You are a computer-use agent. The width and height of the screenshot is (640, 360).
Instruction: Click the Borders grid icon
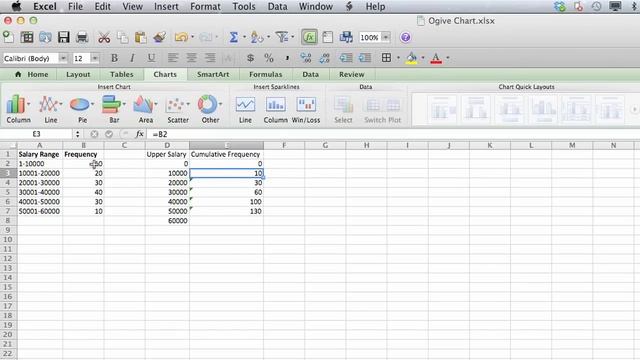pos(386,58)
